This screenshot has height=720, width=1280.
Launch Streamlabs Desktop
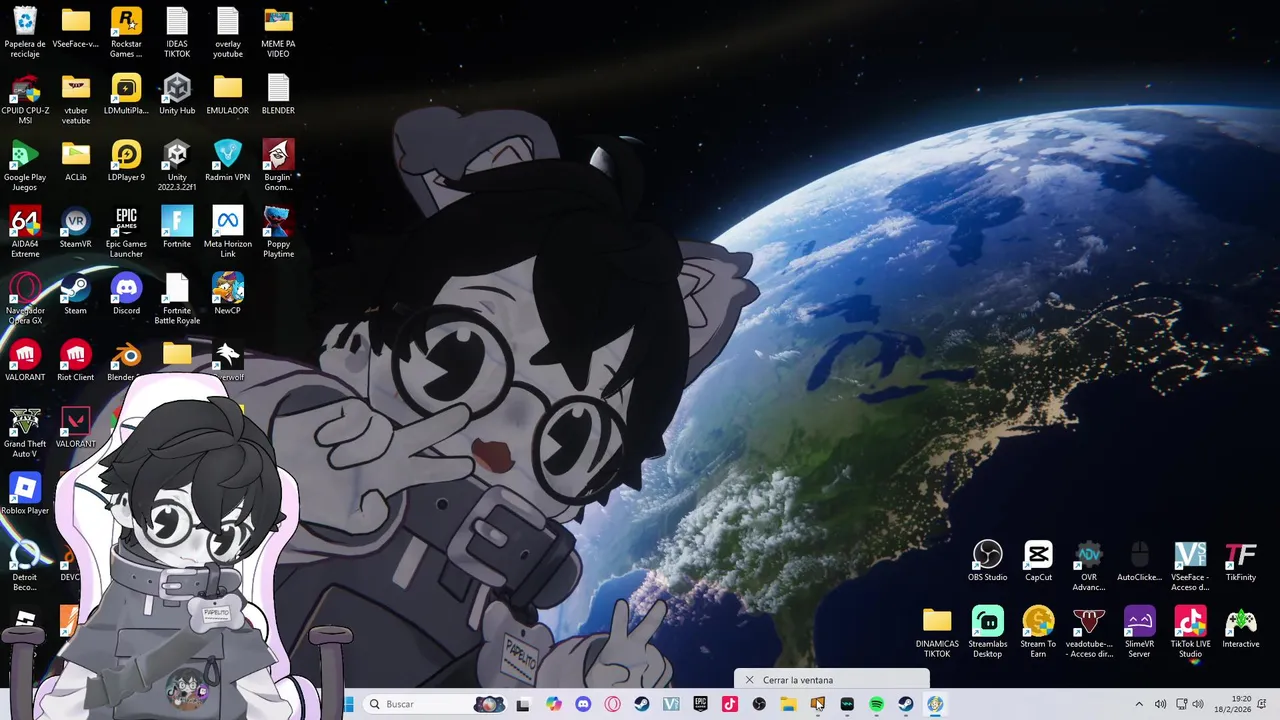(988, 632)
